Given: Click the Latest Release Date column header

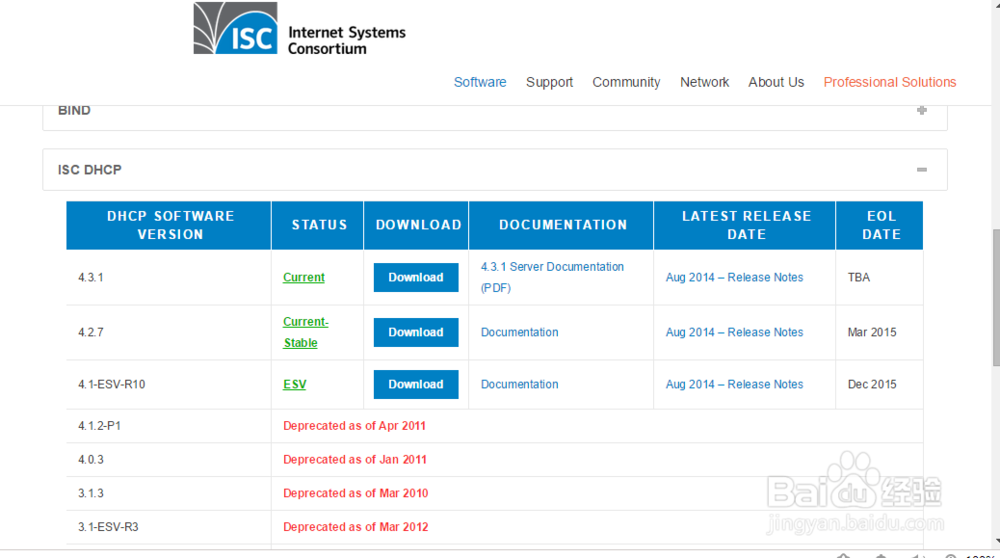Looking at the screenshot, I should (x=745, y=225).
